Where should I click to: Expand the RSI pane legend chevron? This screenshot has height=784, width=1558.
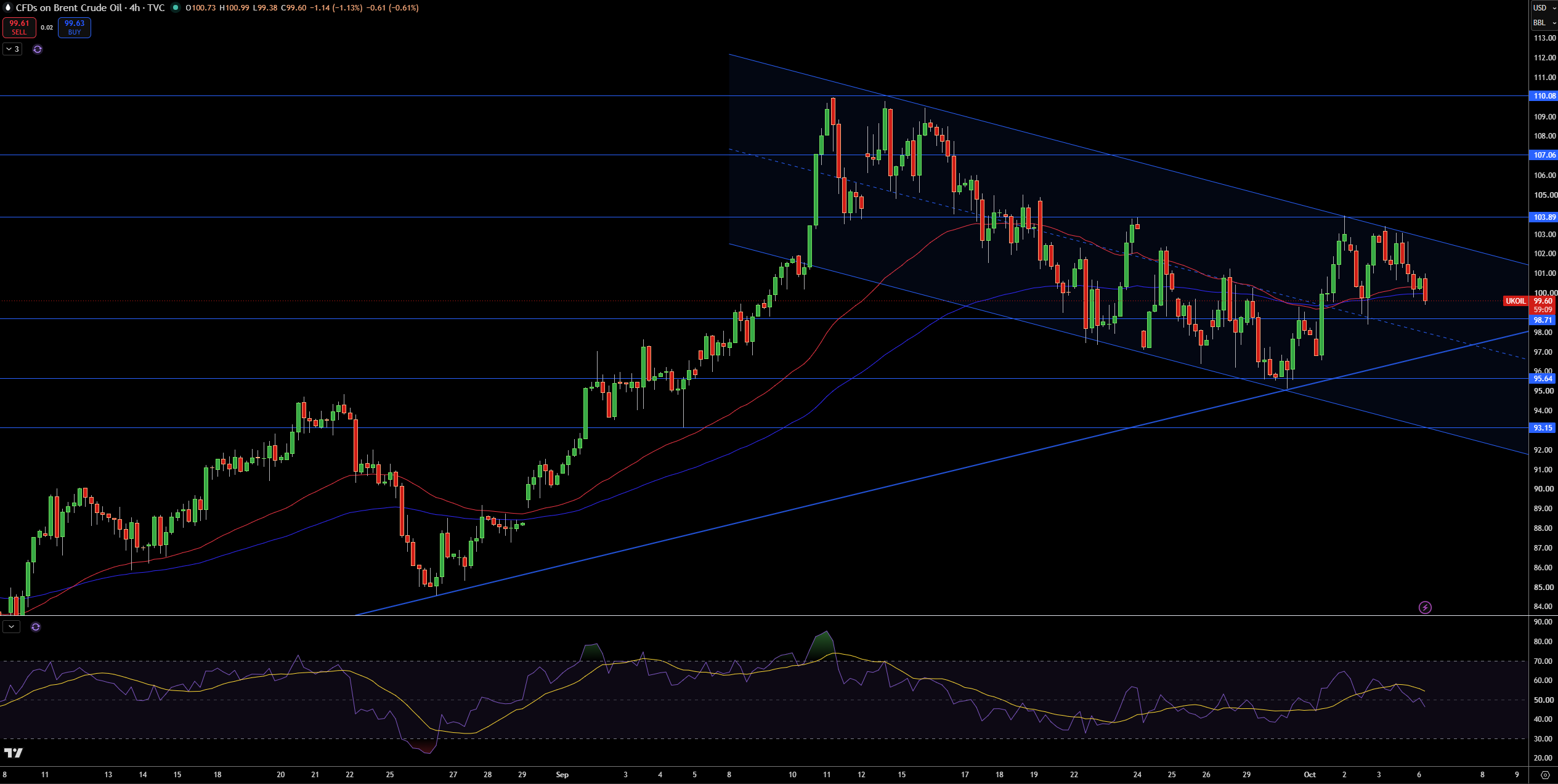11,627
